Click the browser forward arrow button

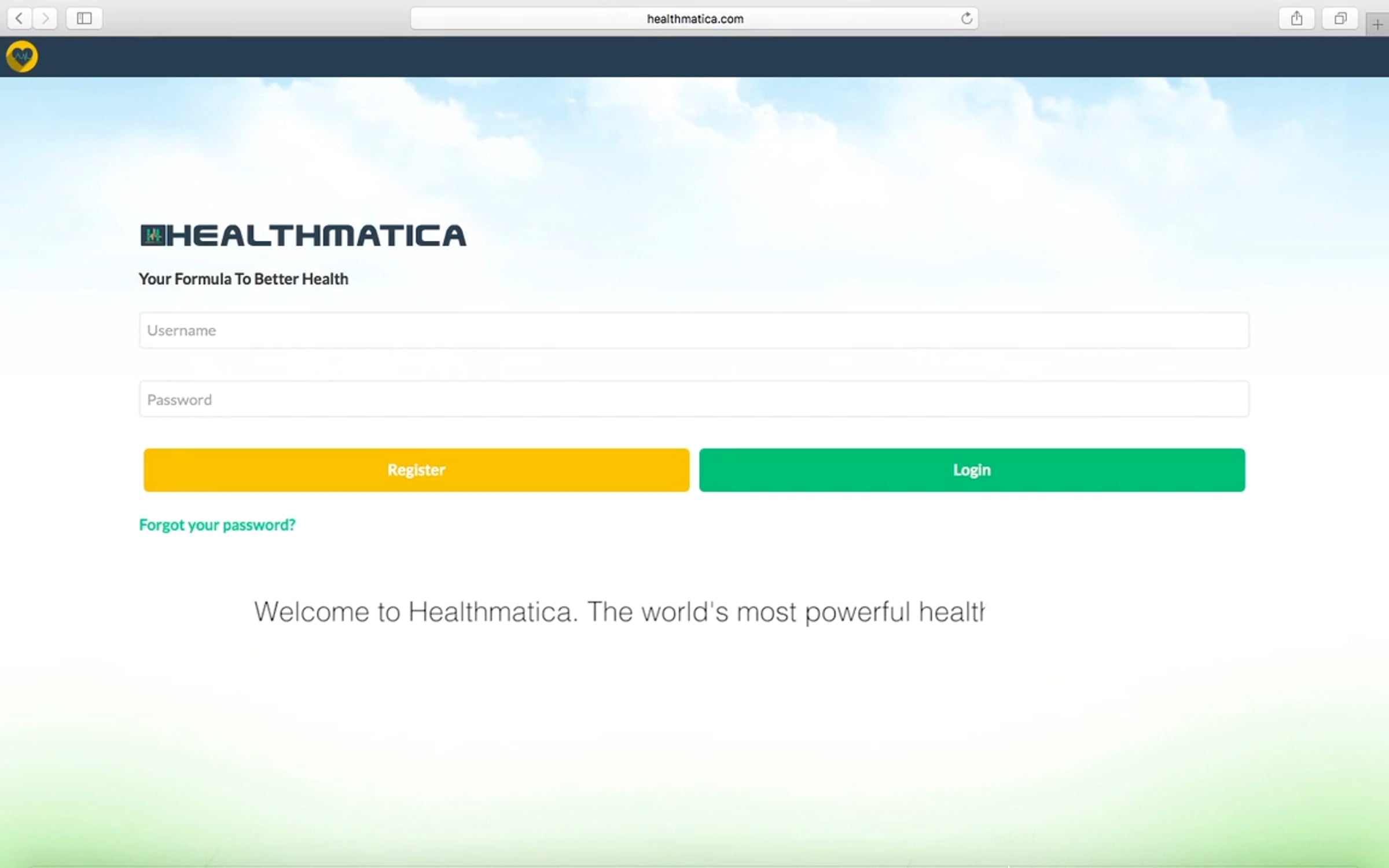point(45,19)
